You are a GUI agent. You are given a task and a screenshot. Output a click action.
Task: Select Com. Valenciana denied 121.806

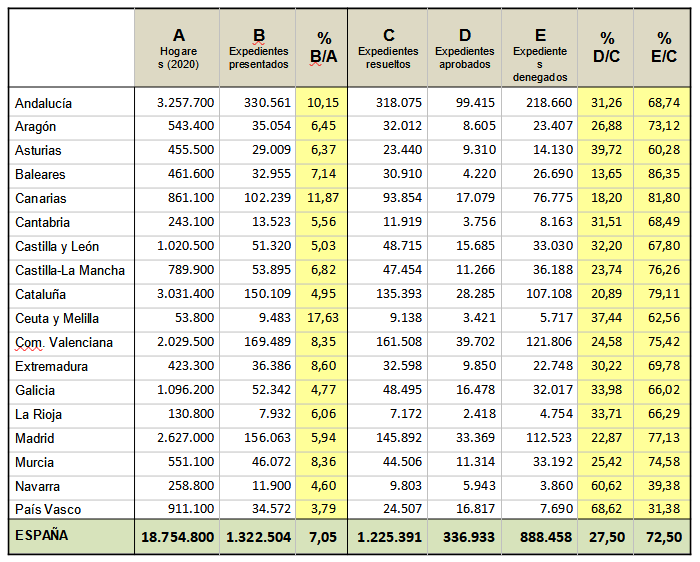(x=549, y=342)
